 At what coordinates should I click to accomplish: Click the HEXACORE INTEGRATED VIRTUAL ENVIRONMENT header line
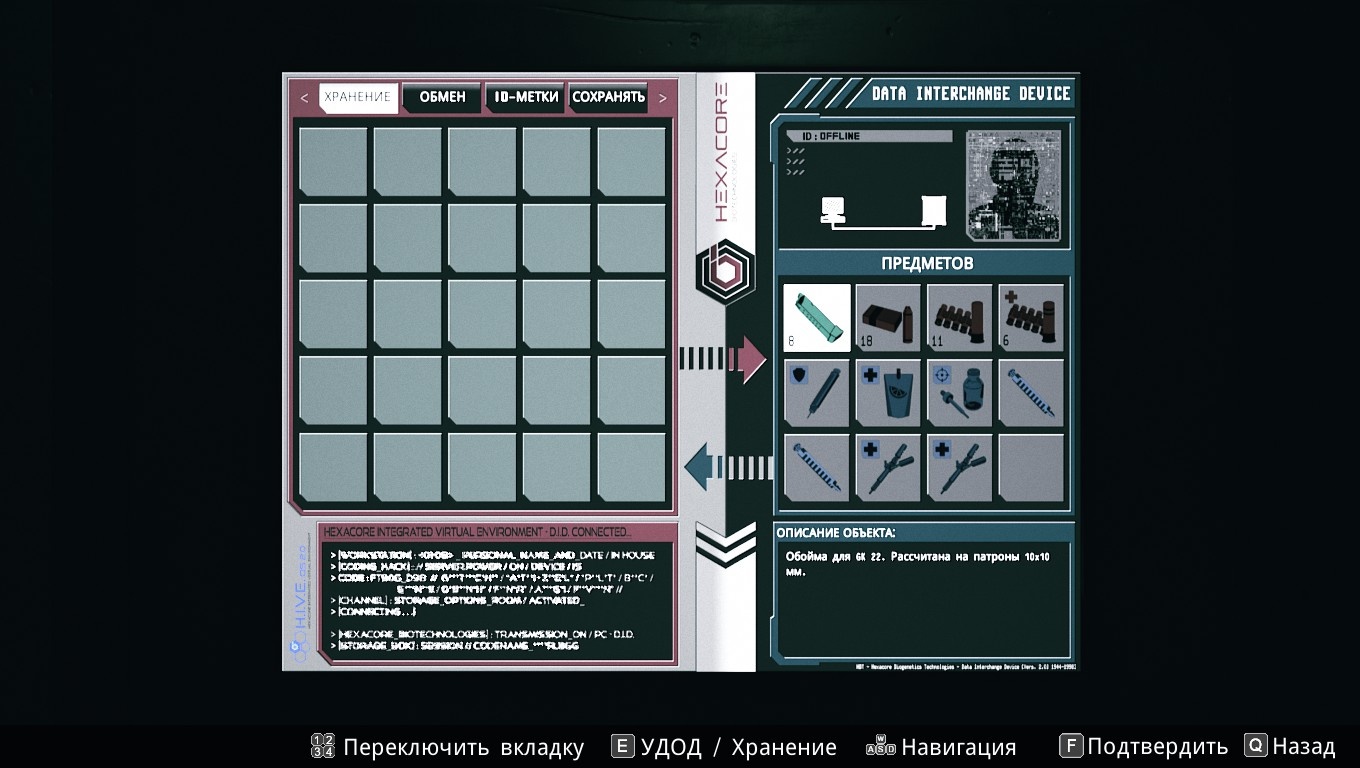(477, 532)
